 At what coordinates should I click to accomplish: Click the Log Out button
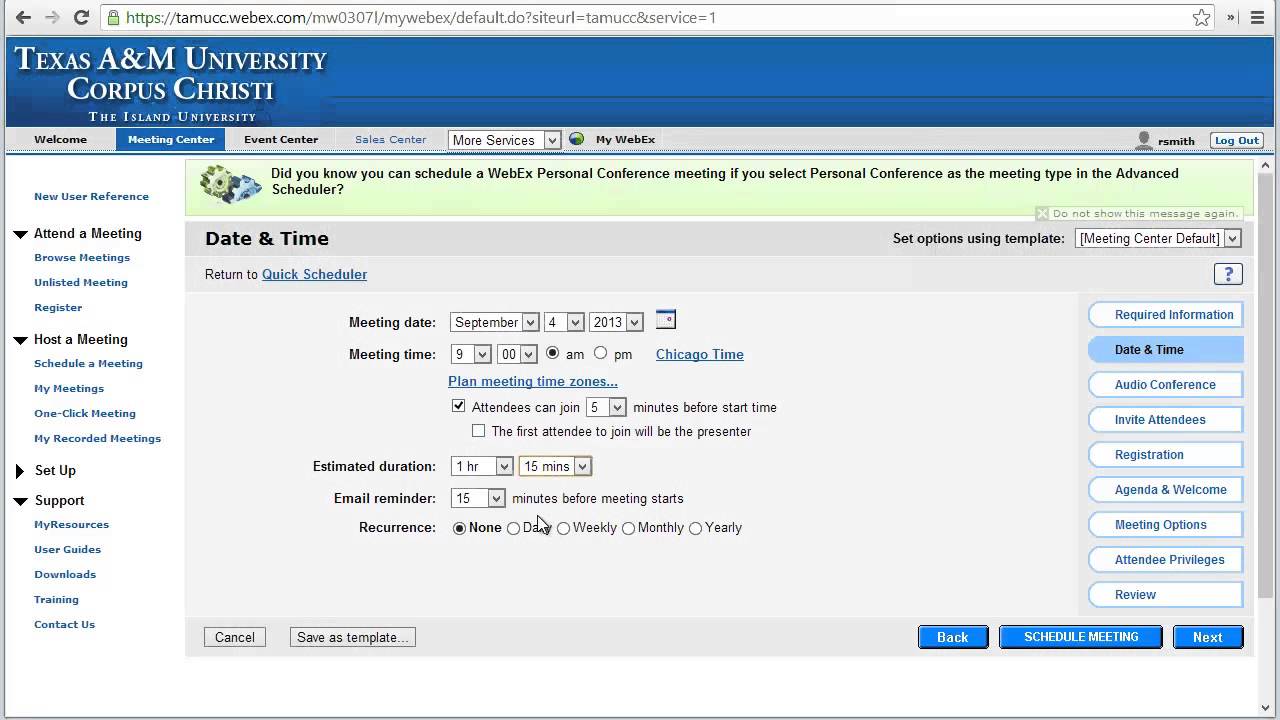tap(1236, 140)
